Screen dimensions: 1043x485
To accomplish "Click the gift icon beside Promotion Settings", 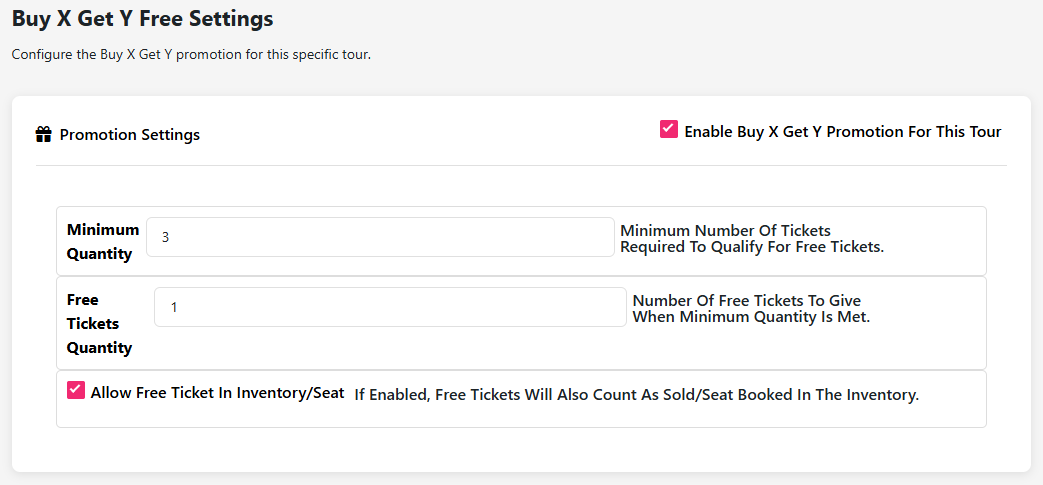I will tap(43, 134).
